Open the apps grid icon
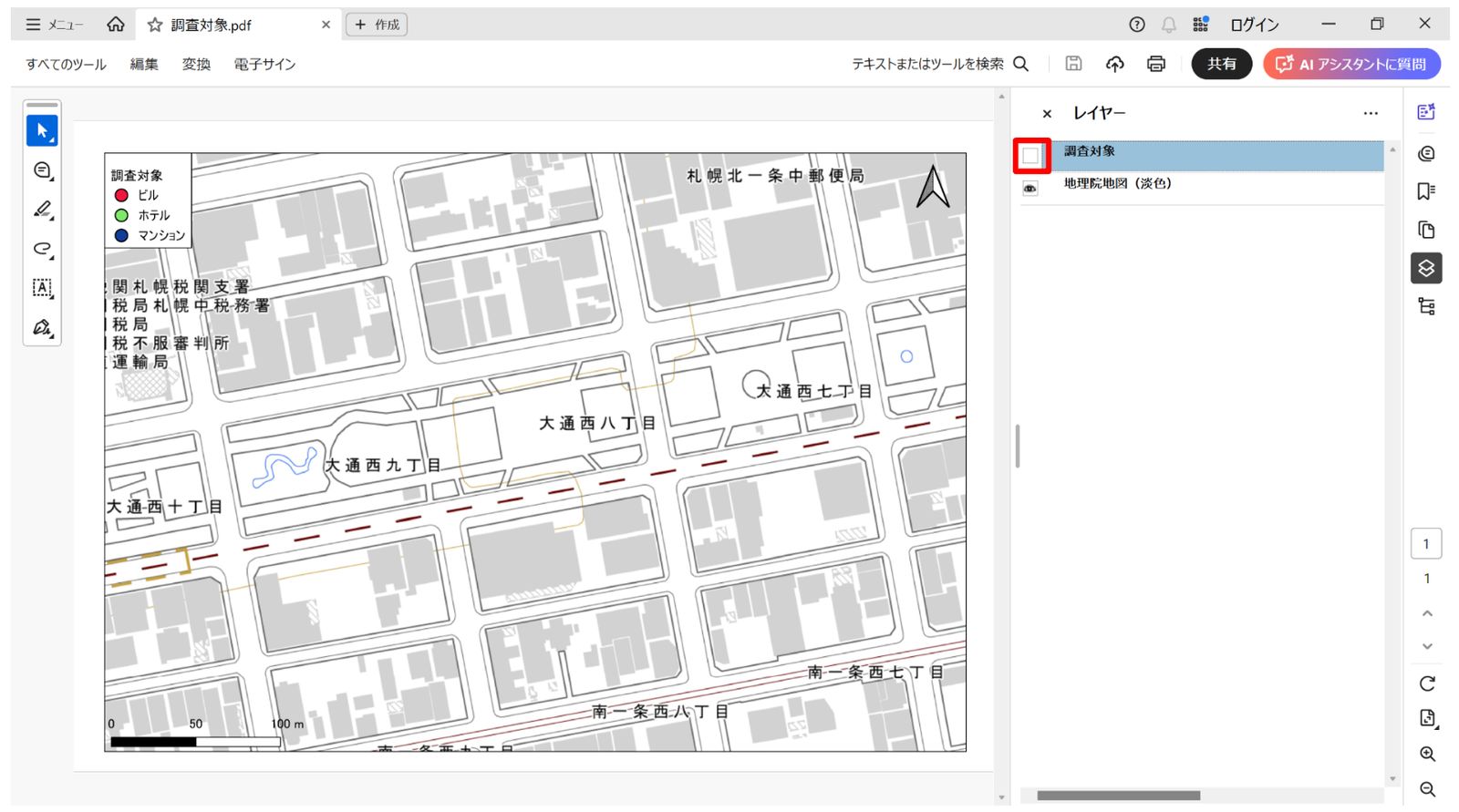This screenshot has width=1459, height=812. (1200, 25)
